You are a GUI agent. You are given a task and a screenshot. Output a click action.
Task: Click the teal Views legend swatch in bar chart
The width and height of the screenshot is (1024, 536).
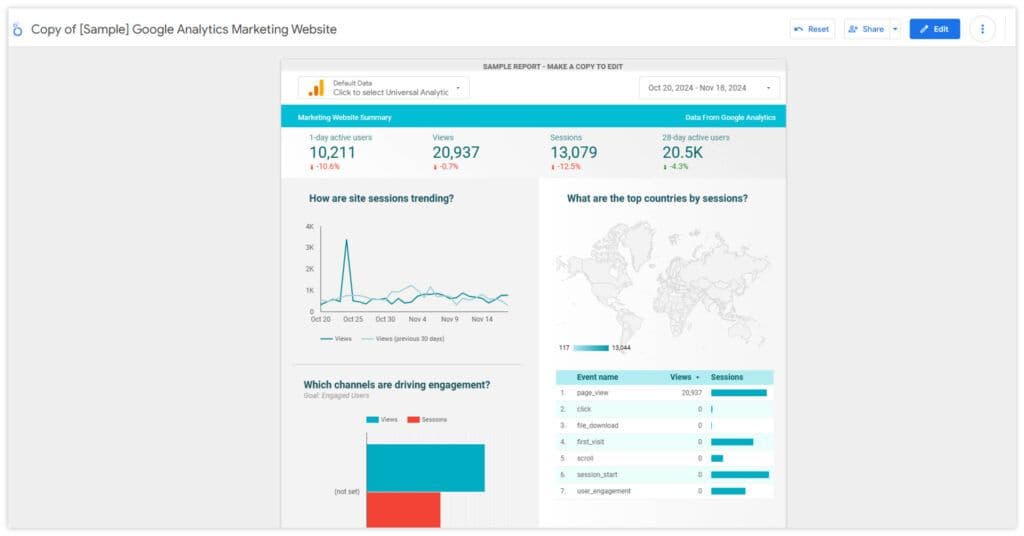point(372,420)
